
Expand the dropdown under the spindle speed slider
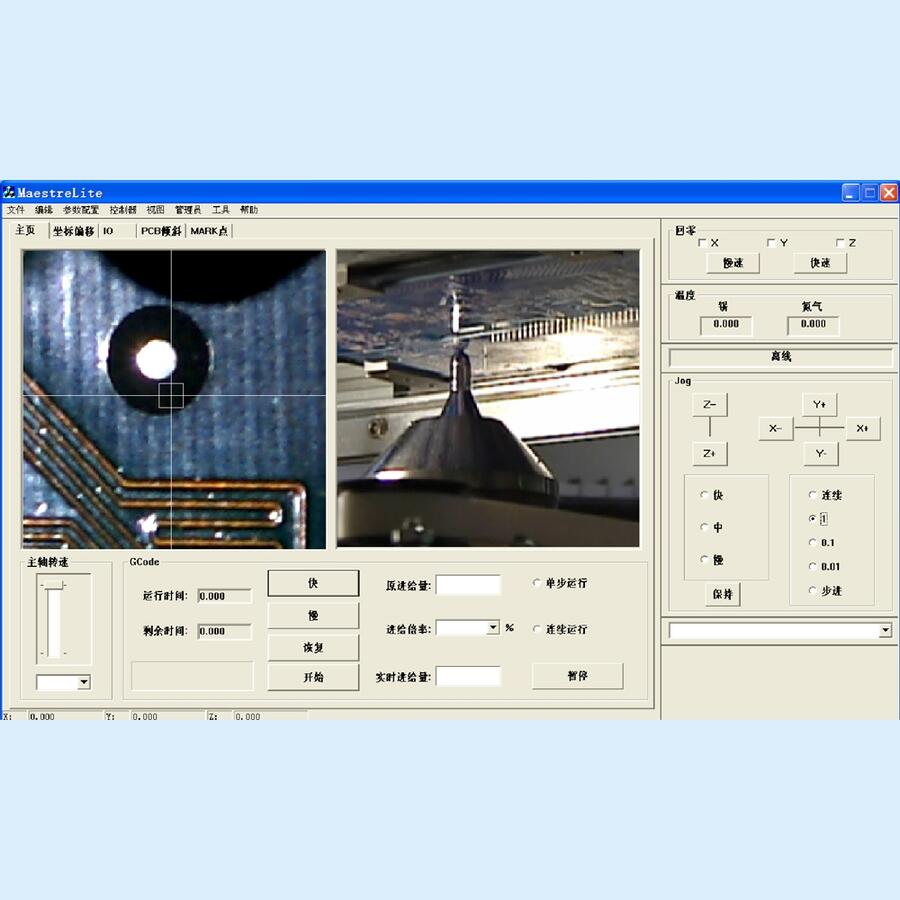click(x=83, y=682)
